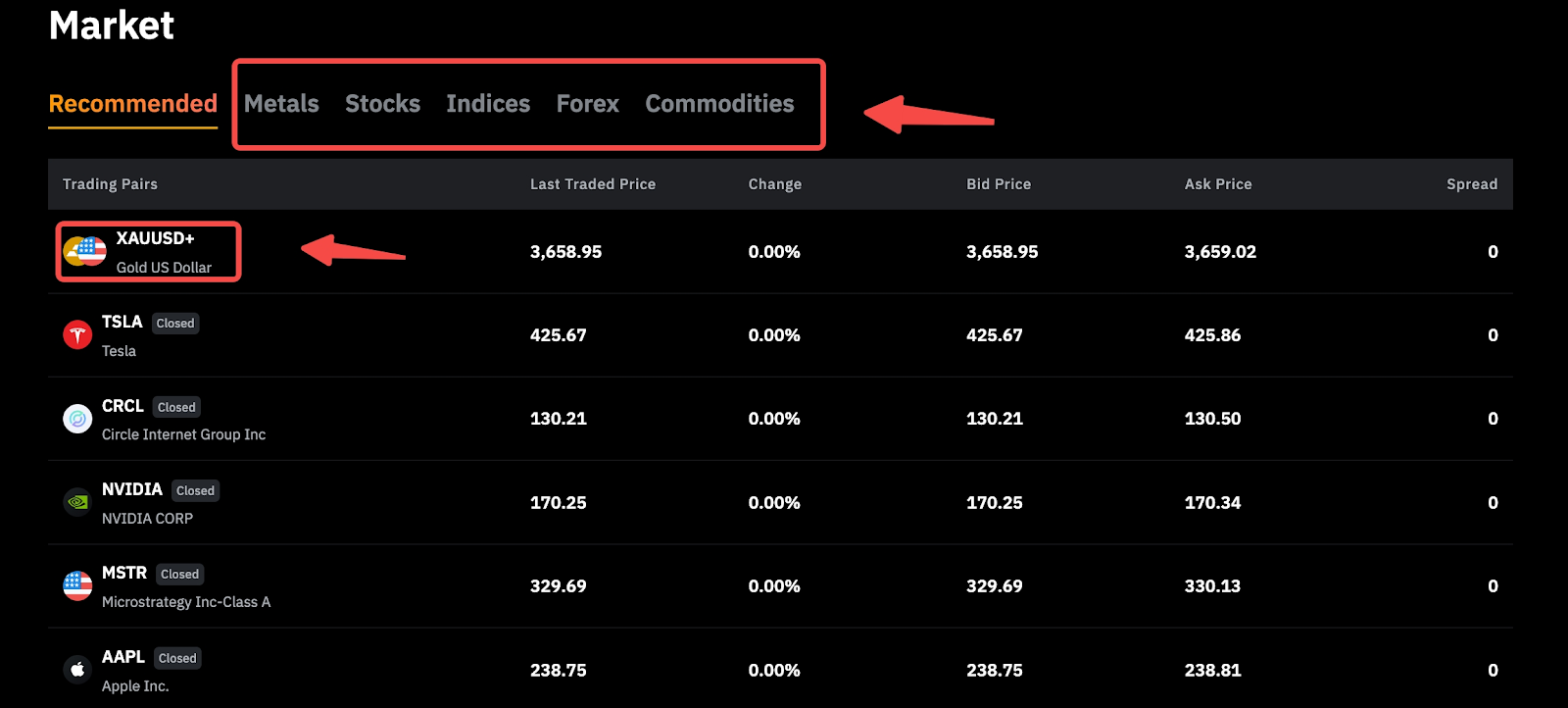Go to the Forex tab

coord(587,104)
